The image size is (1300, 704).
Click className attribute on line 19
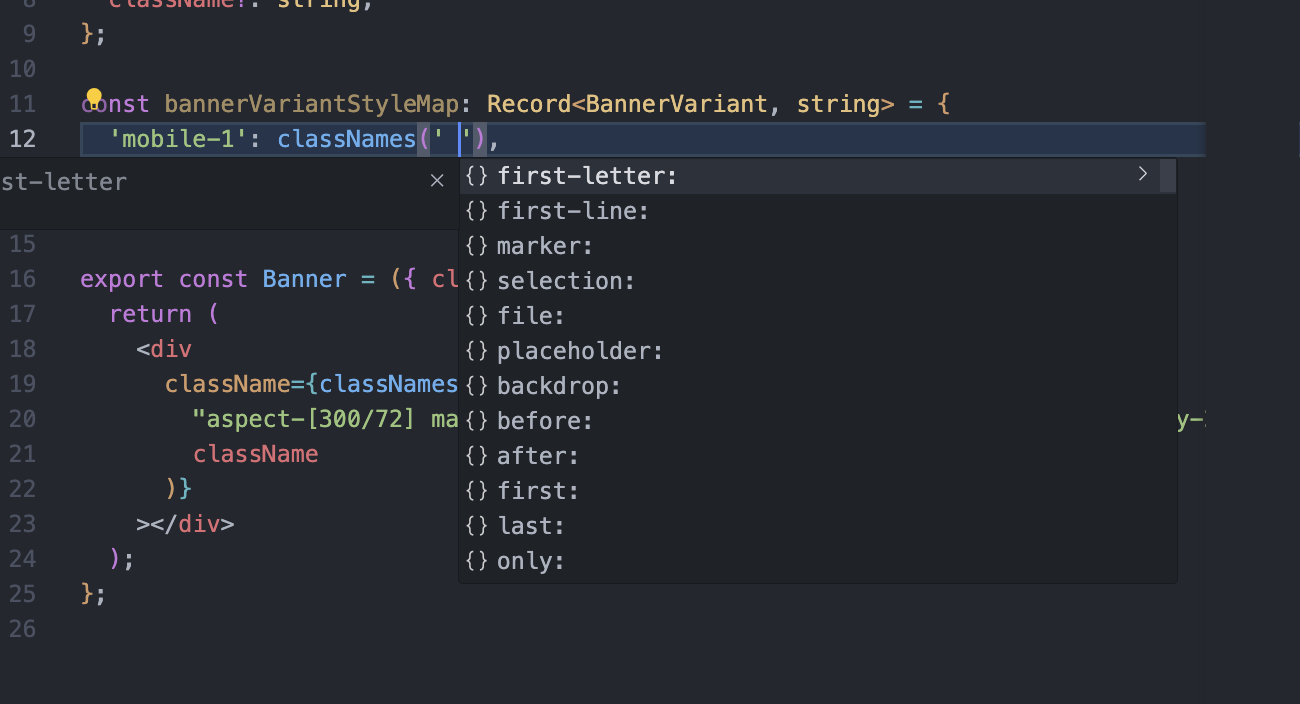click(x=227, y=384)
